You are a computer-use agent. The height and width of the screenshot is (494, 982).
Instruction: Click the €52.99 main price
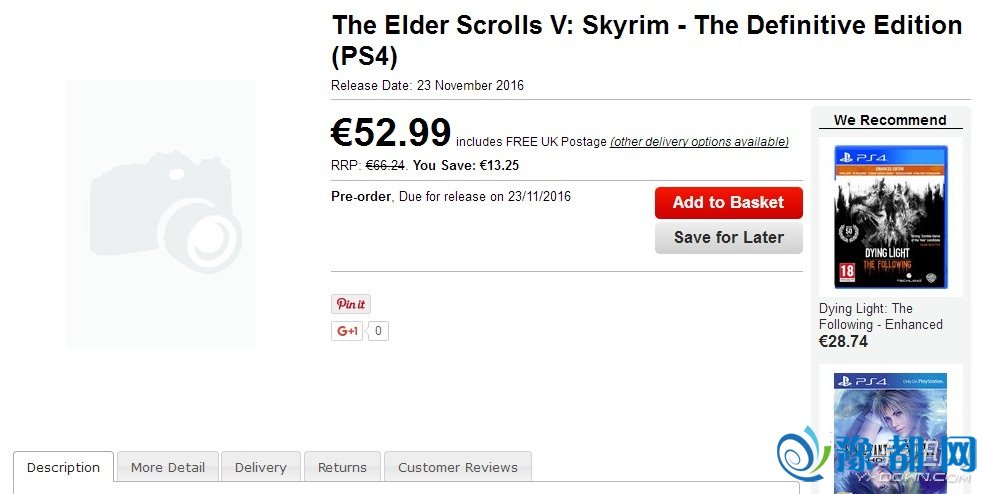click(391, 133)
